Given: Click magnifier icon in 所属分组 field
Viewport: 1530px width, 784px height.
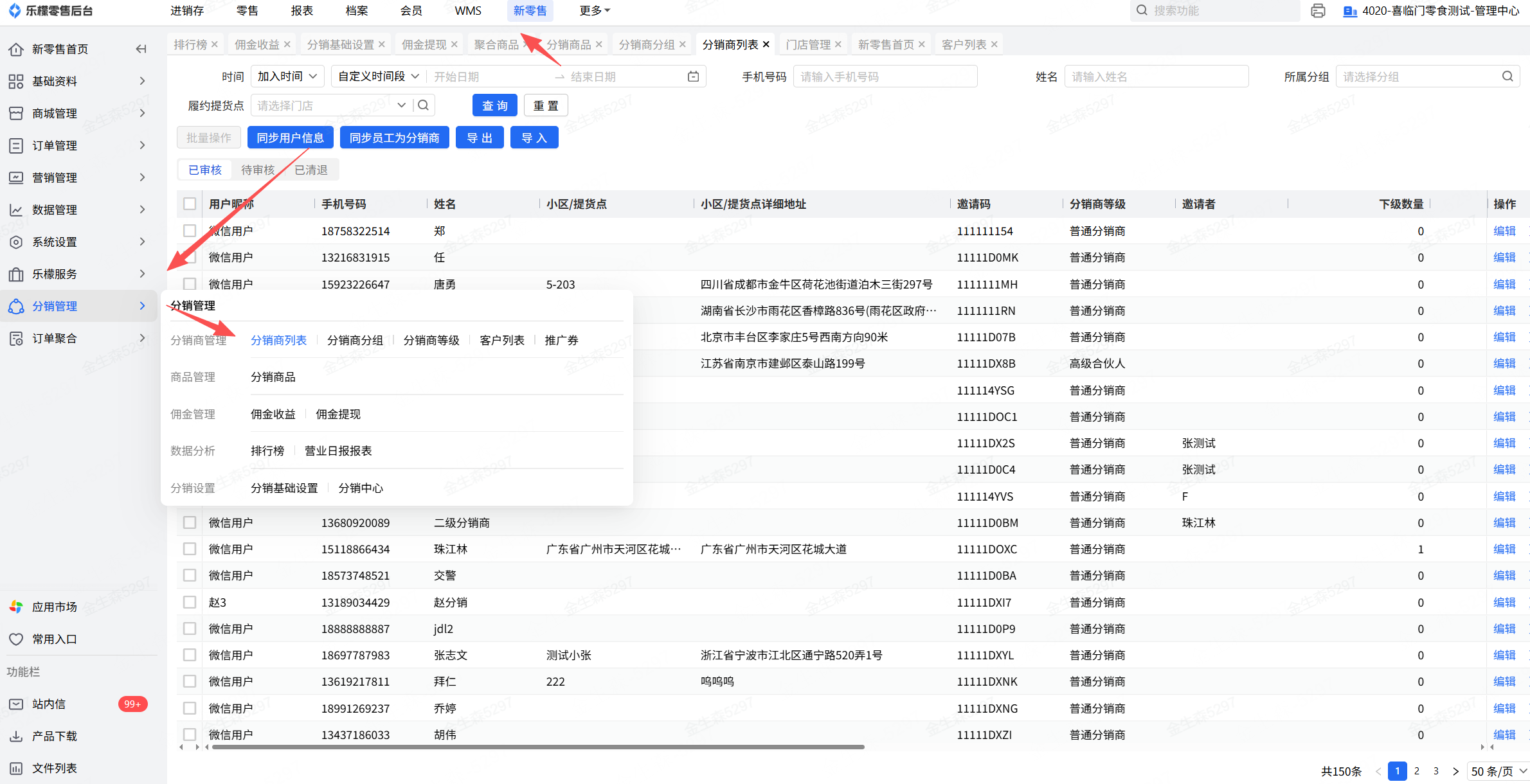Looking at the screenshot, I should pyautogui.click(x=1507, y=76).
